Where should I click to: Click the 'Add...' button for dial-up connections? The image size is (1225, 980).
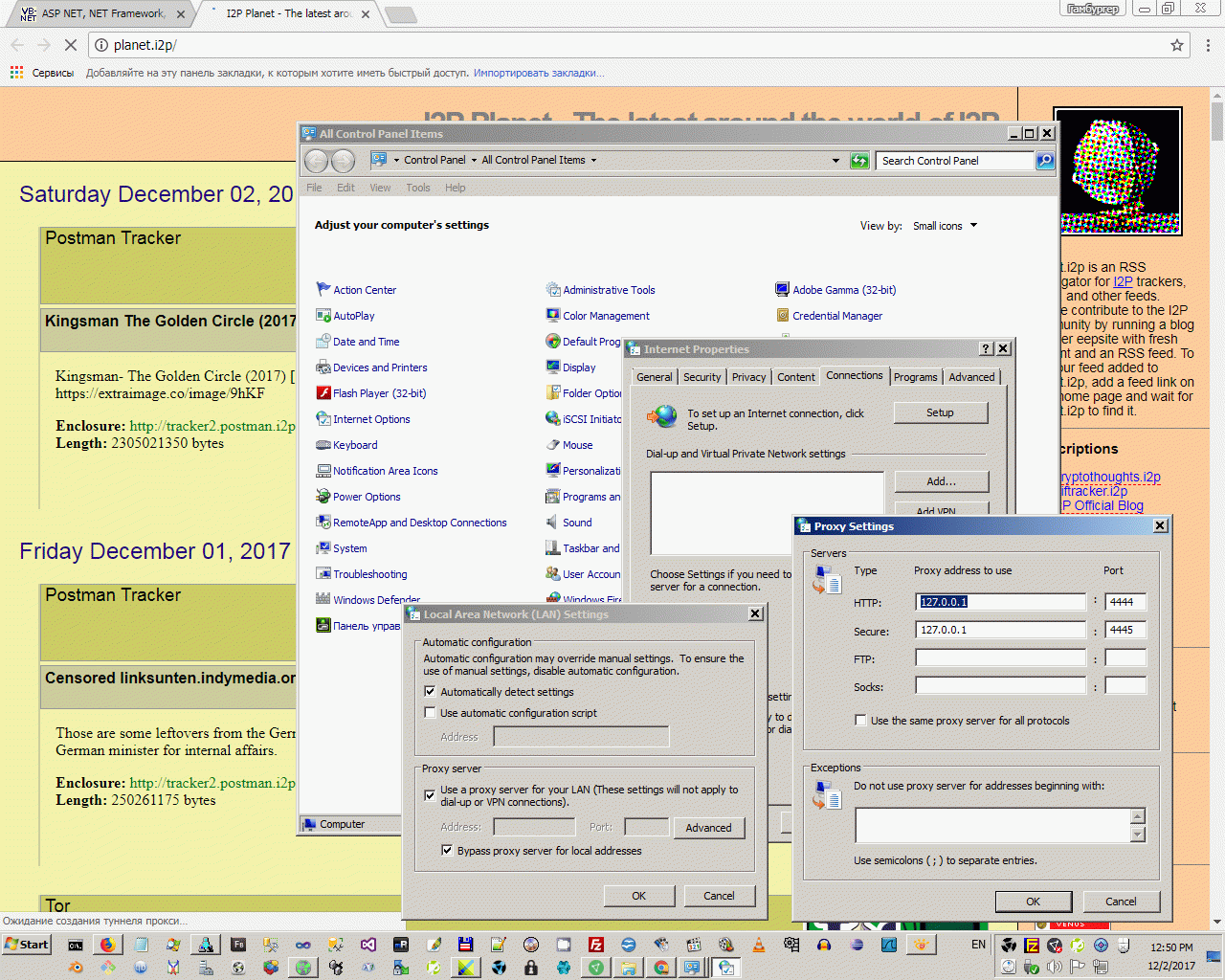tap(942, 481)
